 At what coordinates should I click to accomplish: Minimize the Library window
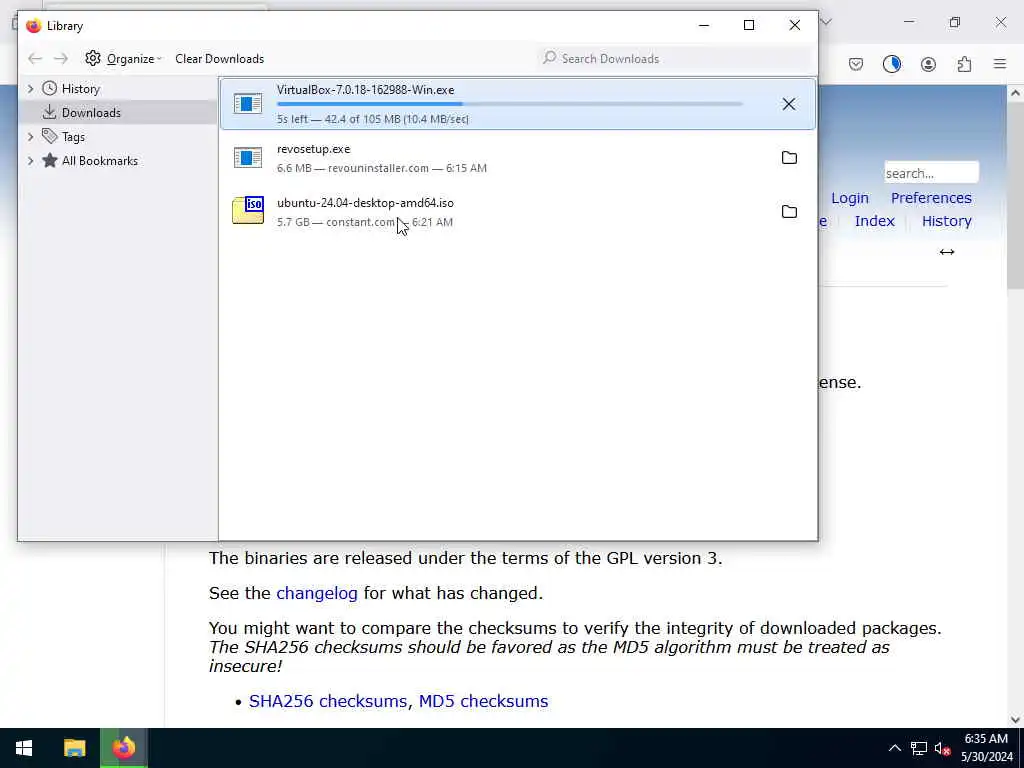tap(703, 25)
